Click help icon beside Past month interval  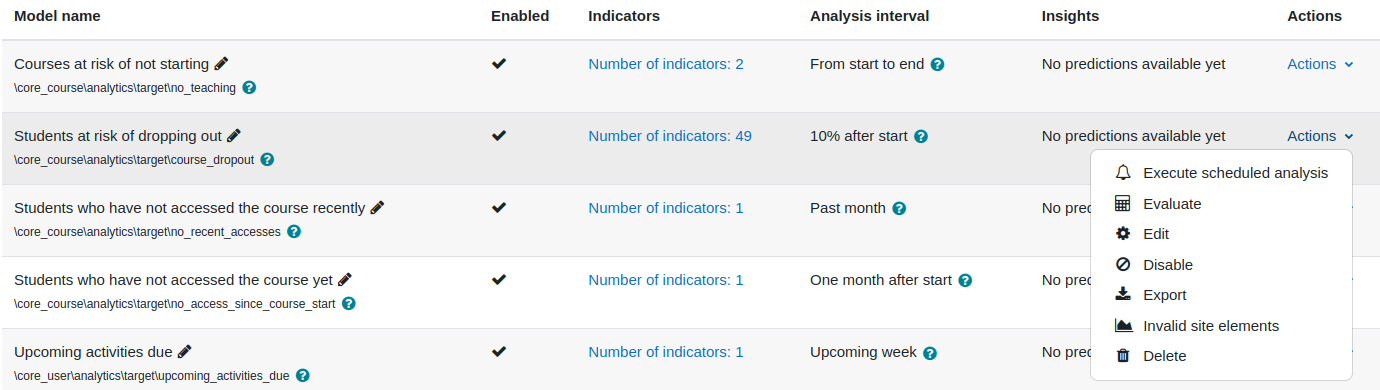(x=899, y=208)
